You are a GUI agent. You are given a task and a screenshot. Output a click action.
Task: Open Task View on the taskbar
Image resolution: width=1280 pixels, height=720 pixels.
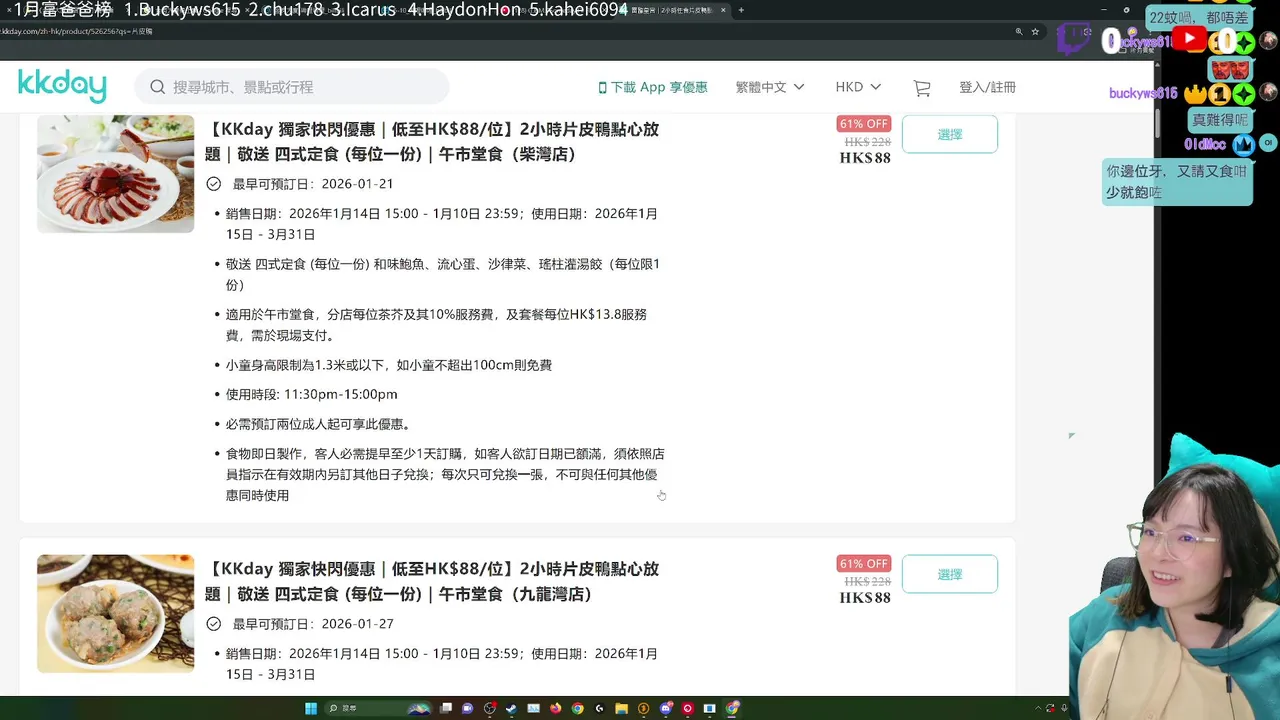tap(445, 708)
